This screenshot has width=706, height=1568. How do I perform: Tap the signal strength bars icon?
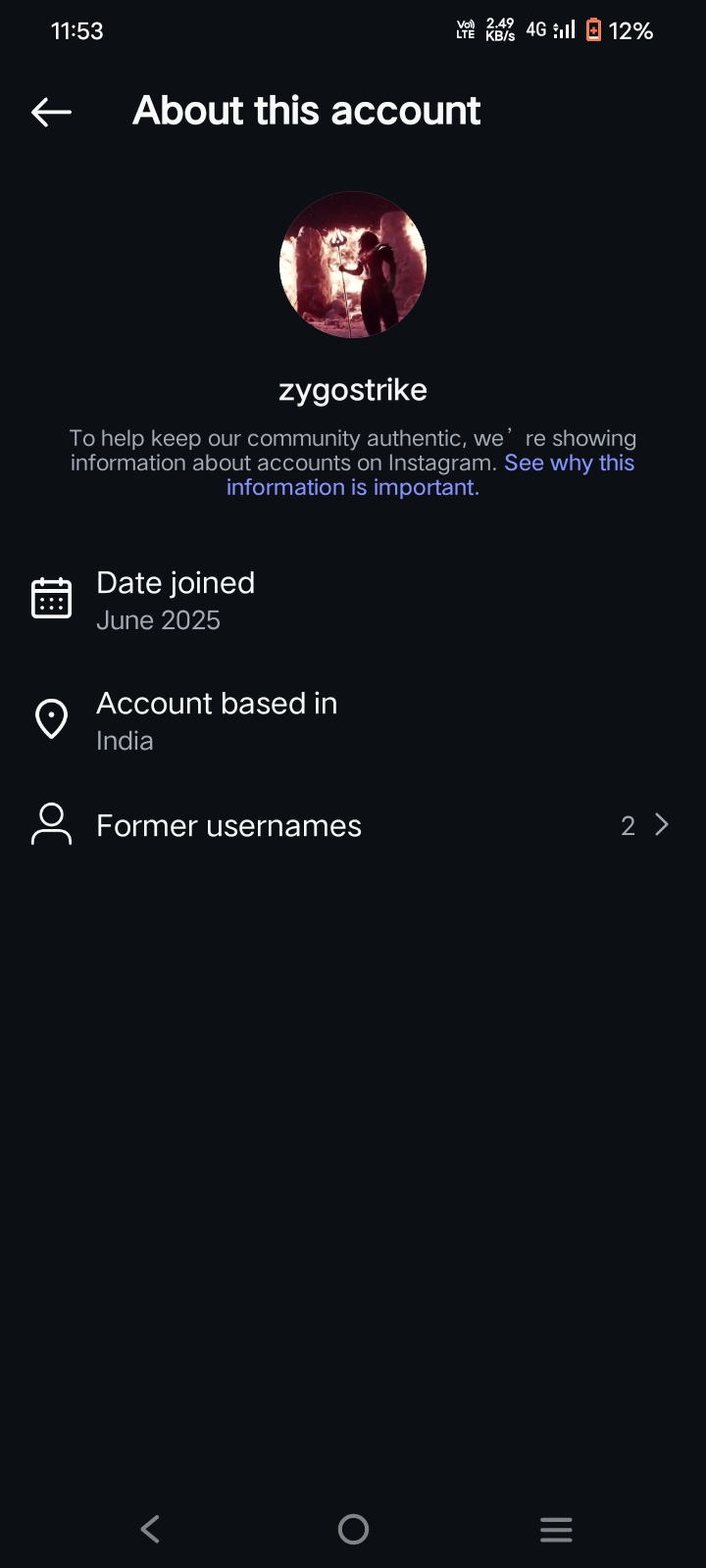(565, 30)
